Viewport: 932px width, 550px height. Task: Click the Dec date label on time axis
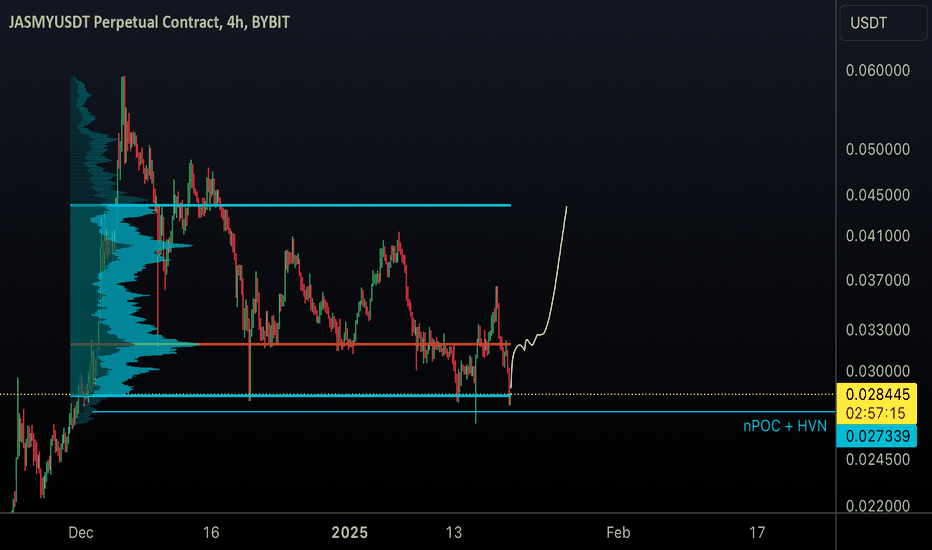[81, 533]
